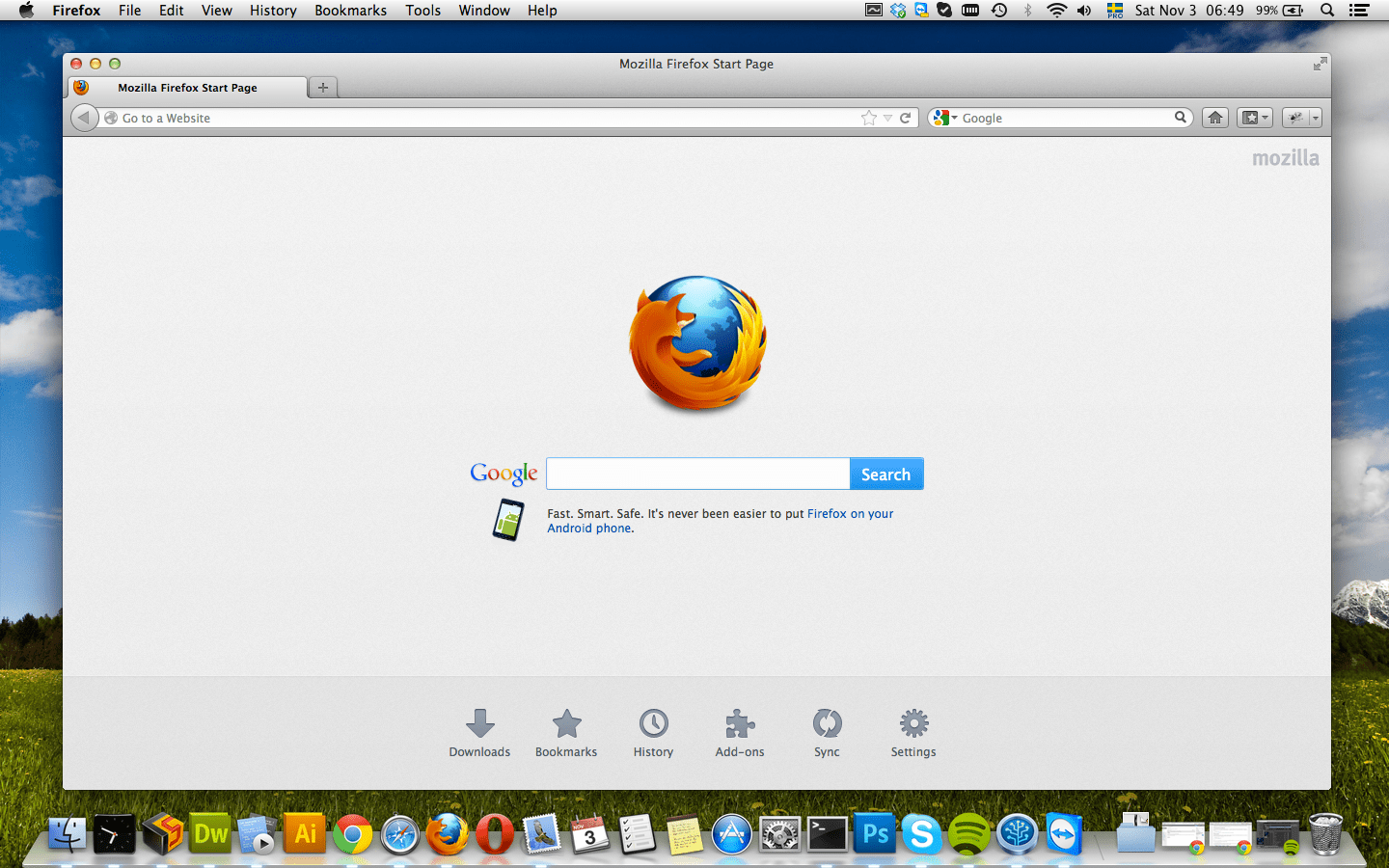Click the Home button in the toolbar
1389x868 pixels.
tap(1214, 117)
